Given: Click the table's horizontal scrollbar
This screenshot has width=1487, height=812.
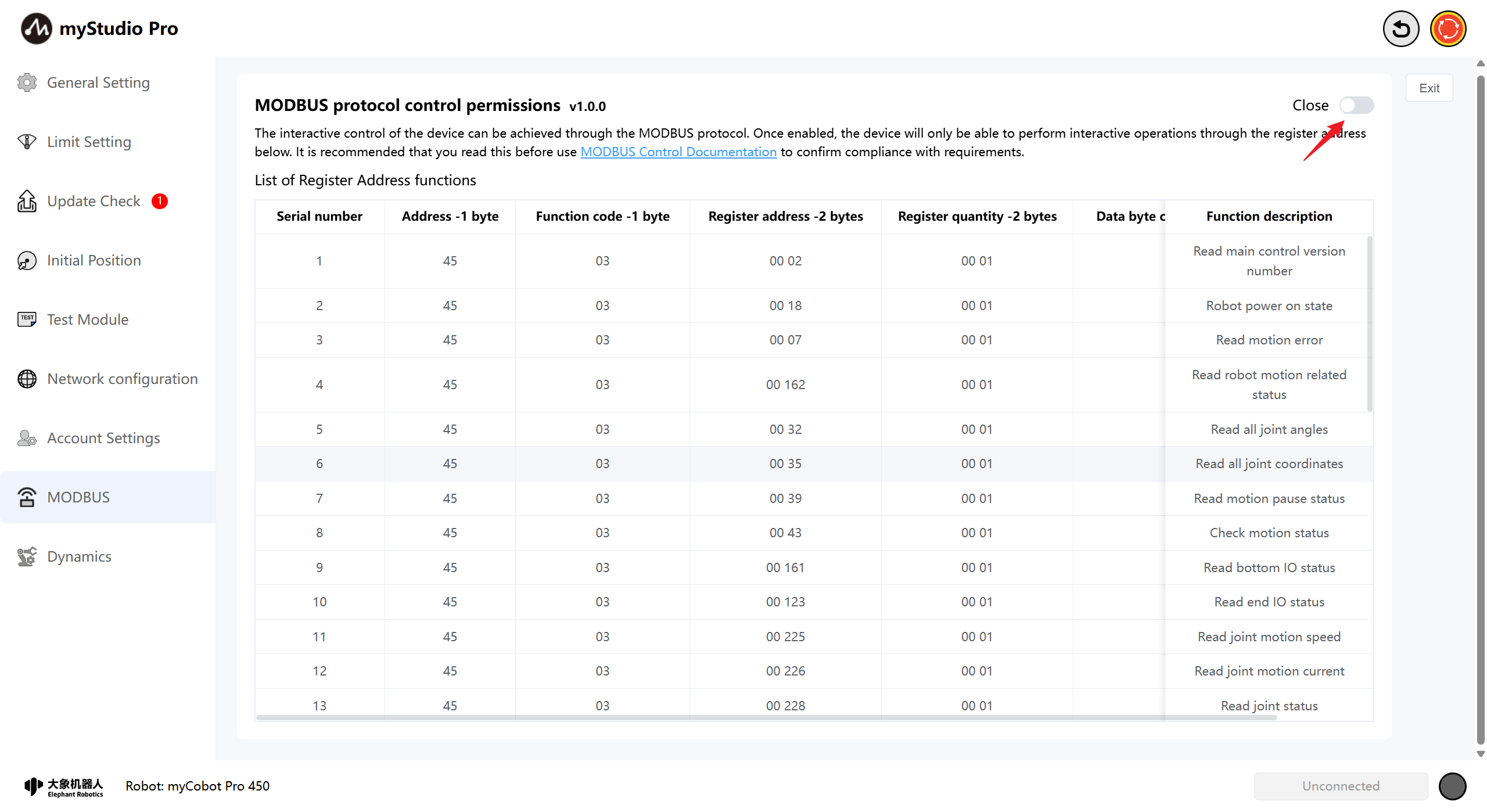Looking at the screenshot, I should (767, 718).
